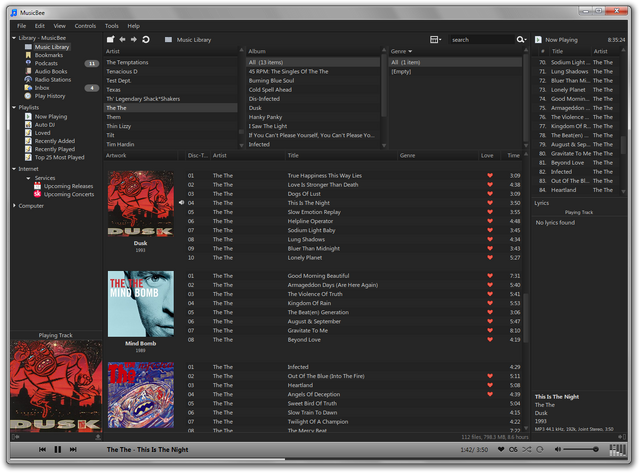This screenshot has width=640, height=473.
Task: Open the View menu
Action: coord(60,26)
